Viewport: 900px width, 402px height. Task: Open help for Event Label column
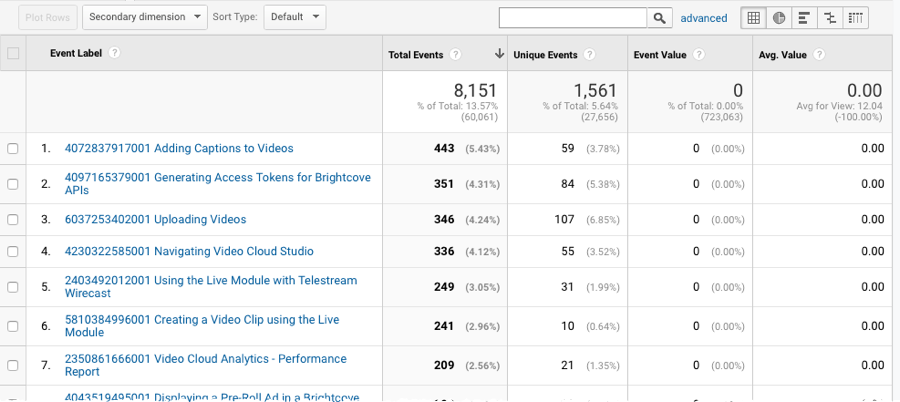pyautogui.click(x=115, y=53)
